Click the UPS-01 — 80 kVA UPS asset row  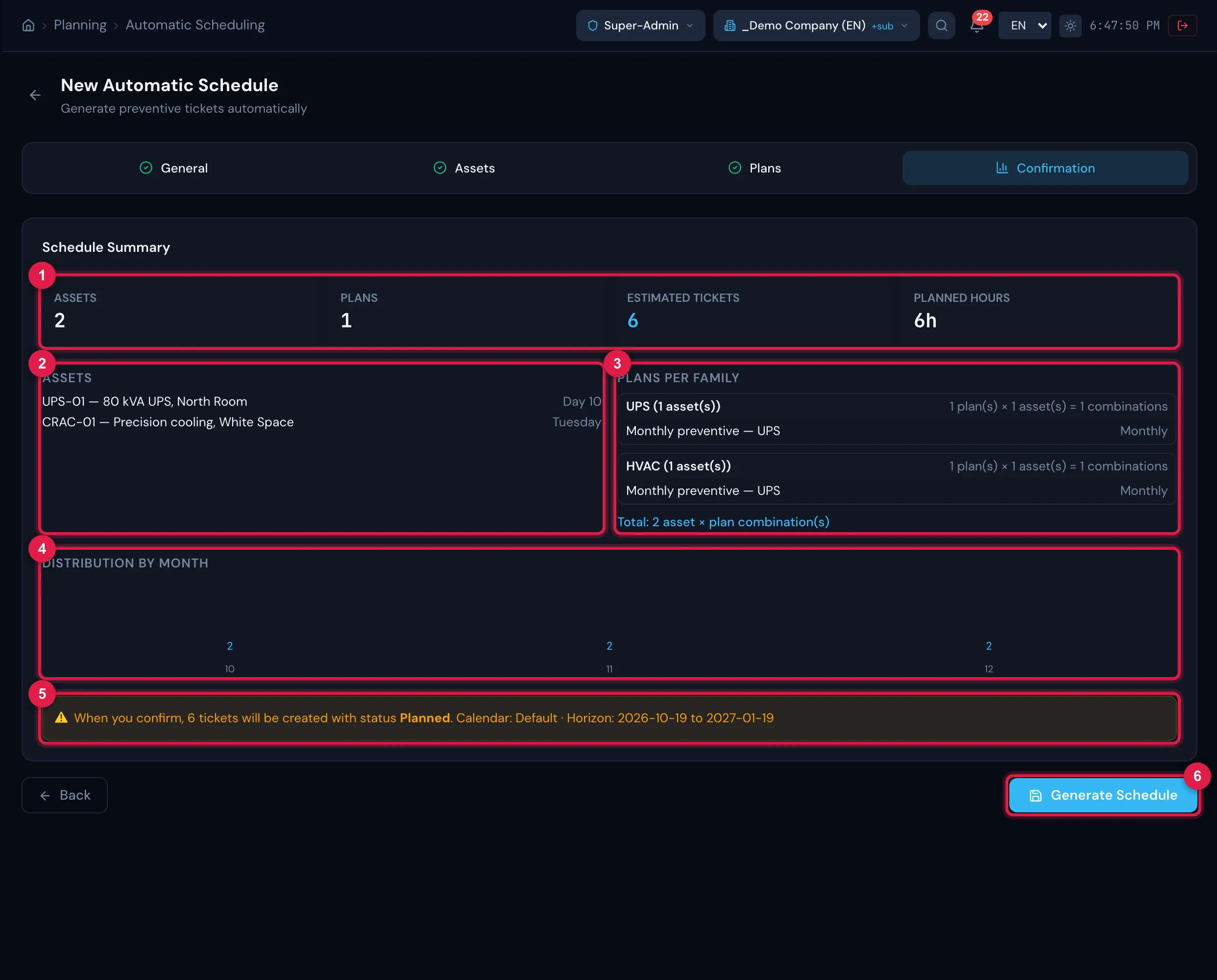click(322, 401)
